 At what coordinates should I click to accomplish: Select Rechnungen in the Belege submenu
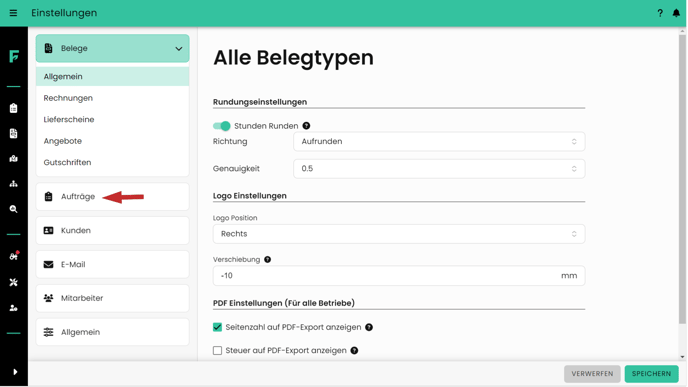pos(68,98)
